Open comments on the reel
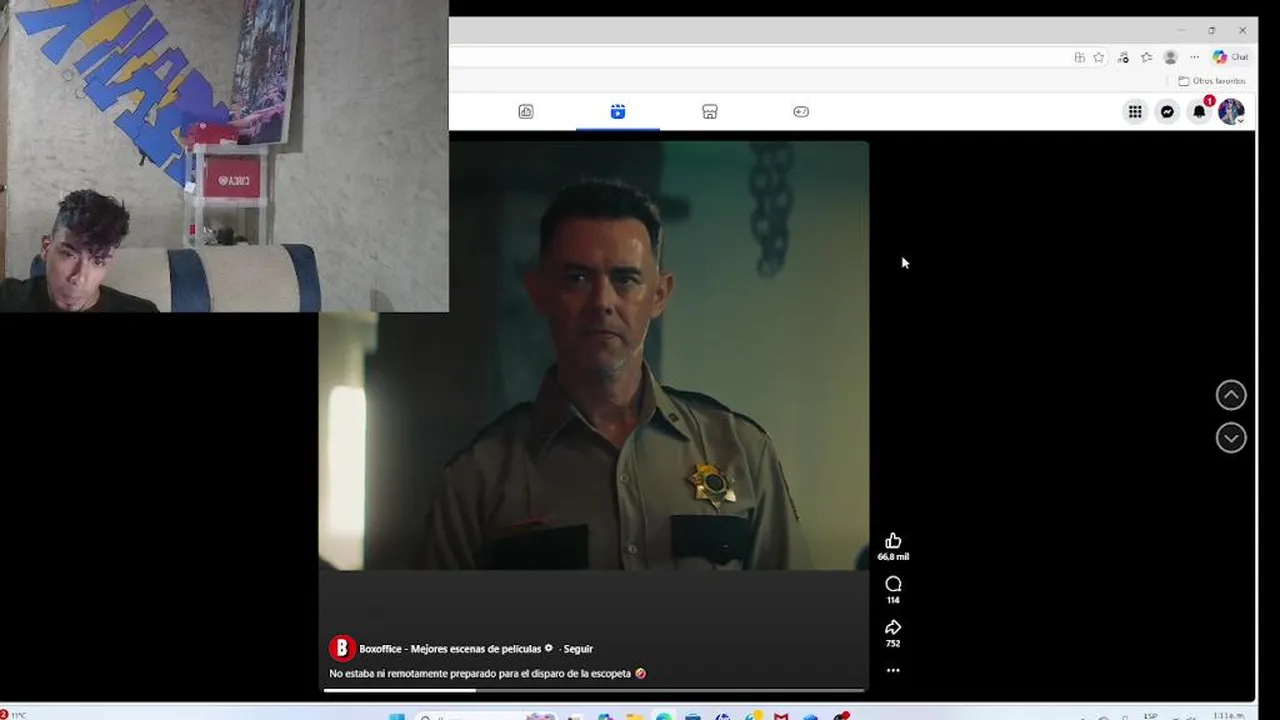 893,584
